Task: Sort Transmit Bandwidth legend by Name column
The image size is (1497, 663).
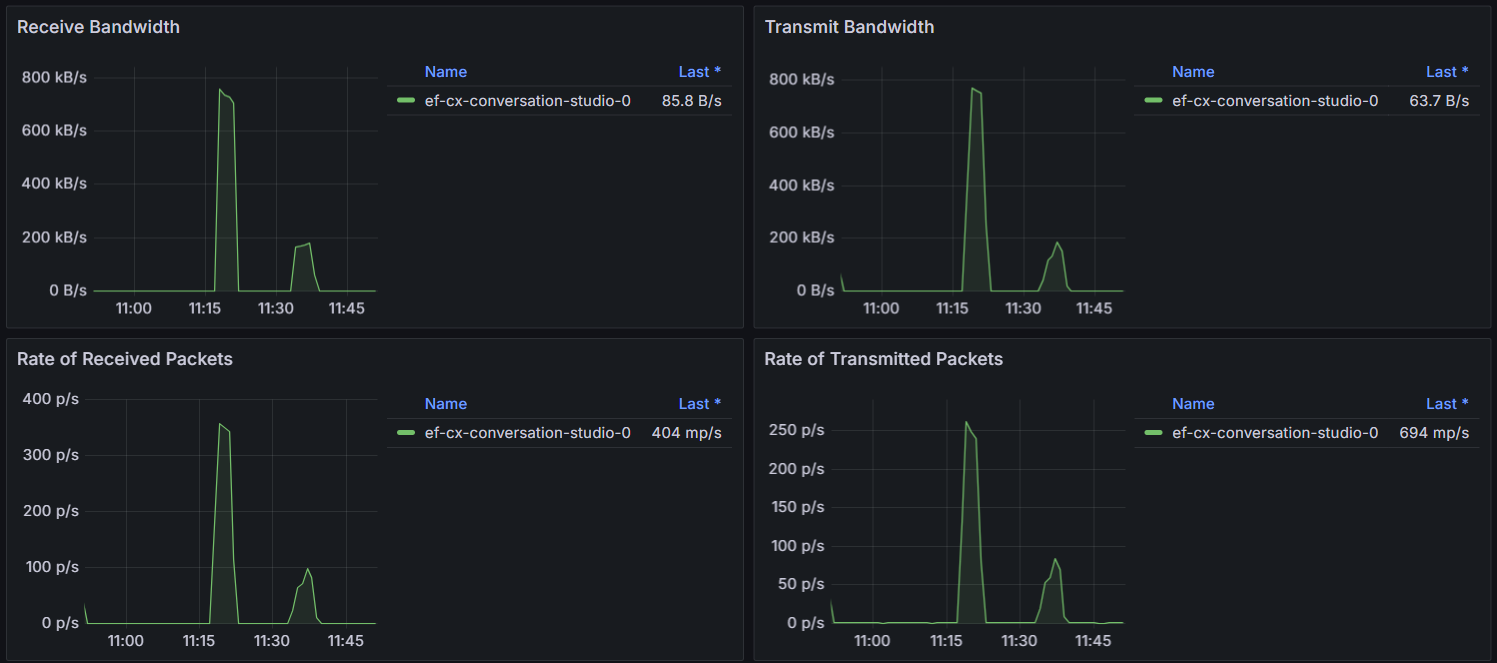Action: coord(1193,72)
